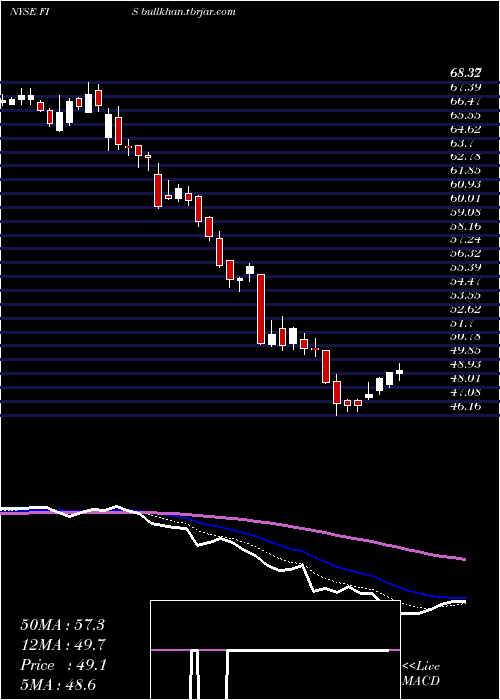Click the 58.16 price label

tap(465, 226)
